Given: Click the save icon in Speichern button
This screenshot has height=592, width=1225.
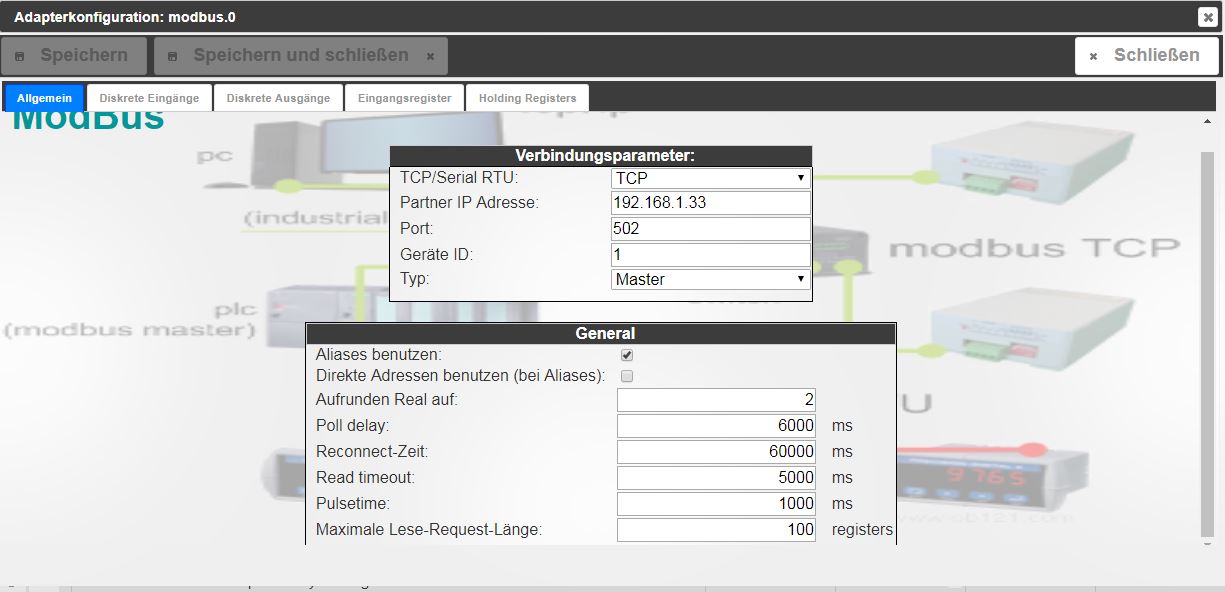Looking at the screenshot, I should pos(19,57).
